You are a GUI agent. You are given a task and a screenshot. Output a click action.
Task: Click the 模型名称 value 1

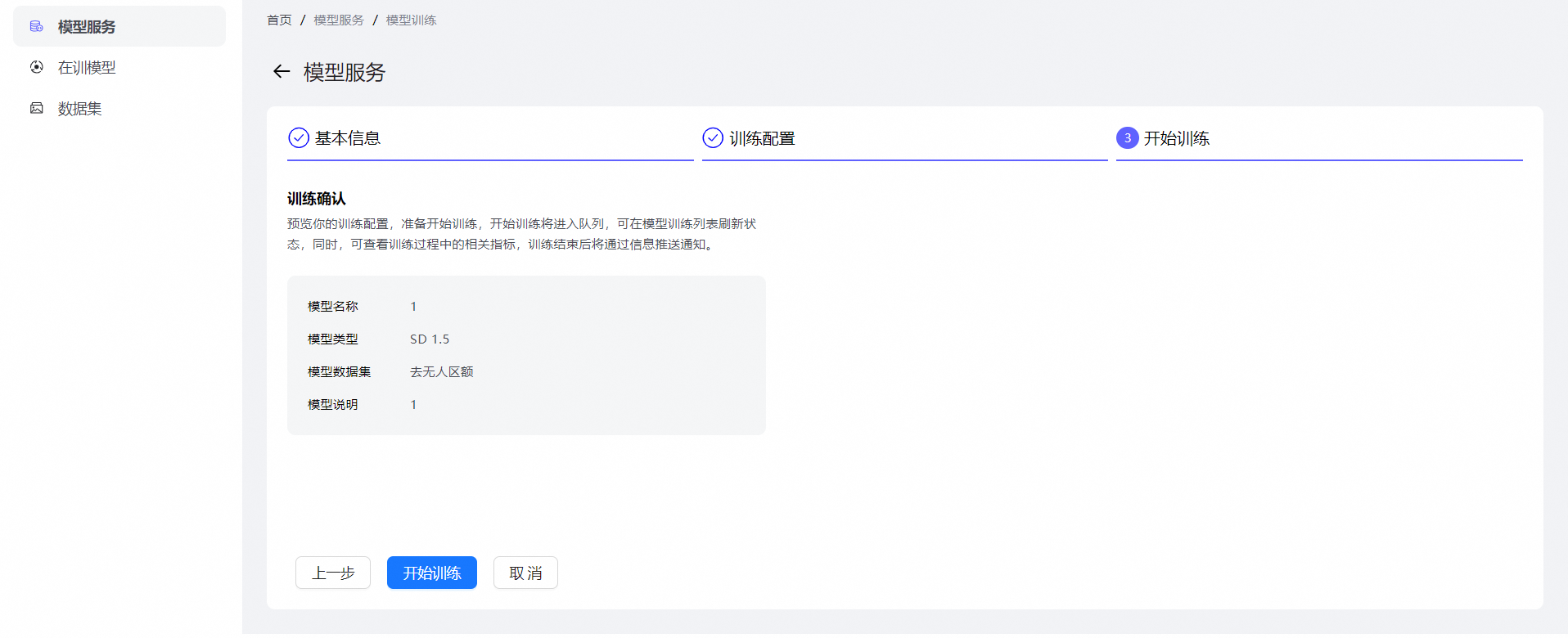point(413,306)
